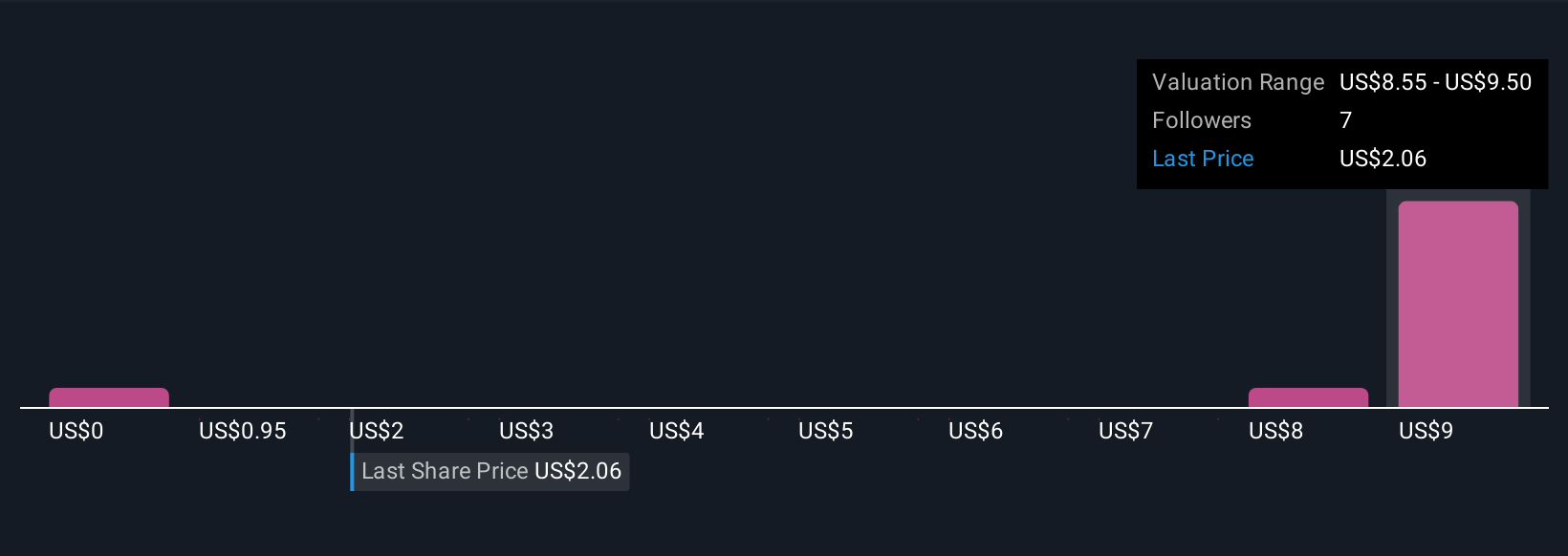Click the Last Share Price US$2.06 label
The height and width of the screenshot is (556, 1568).
491,471
